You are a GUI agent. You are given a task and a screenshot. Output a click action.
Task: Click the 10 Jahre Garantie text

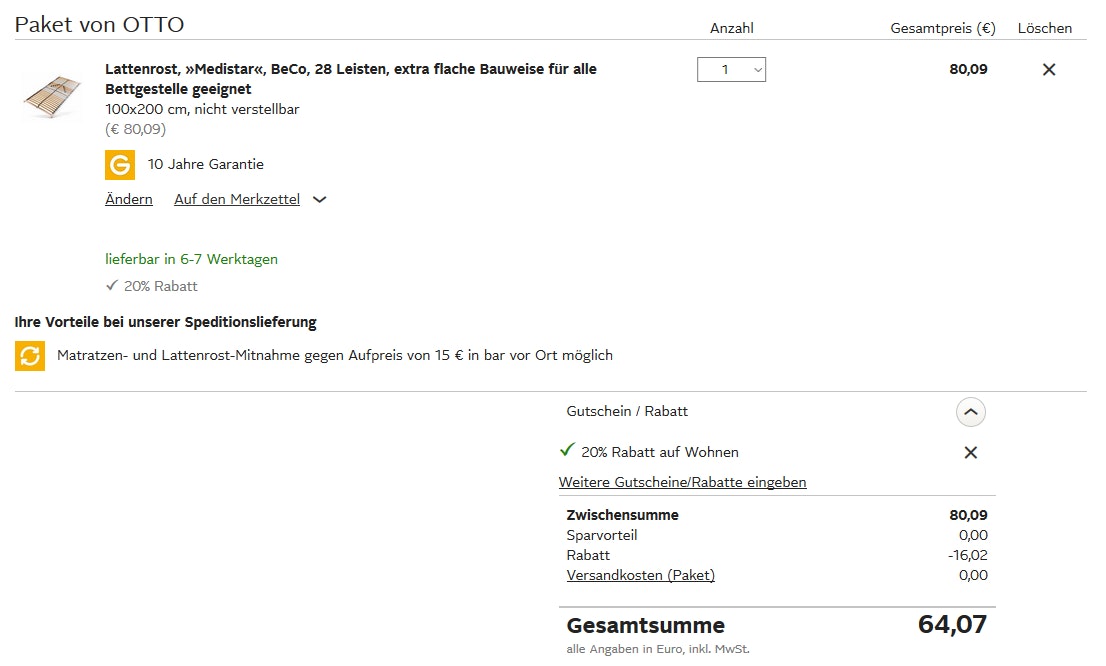point(206,164)
